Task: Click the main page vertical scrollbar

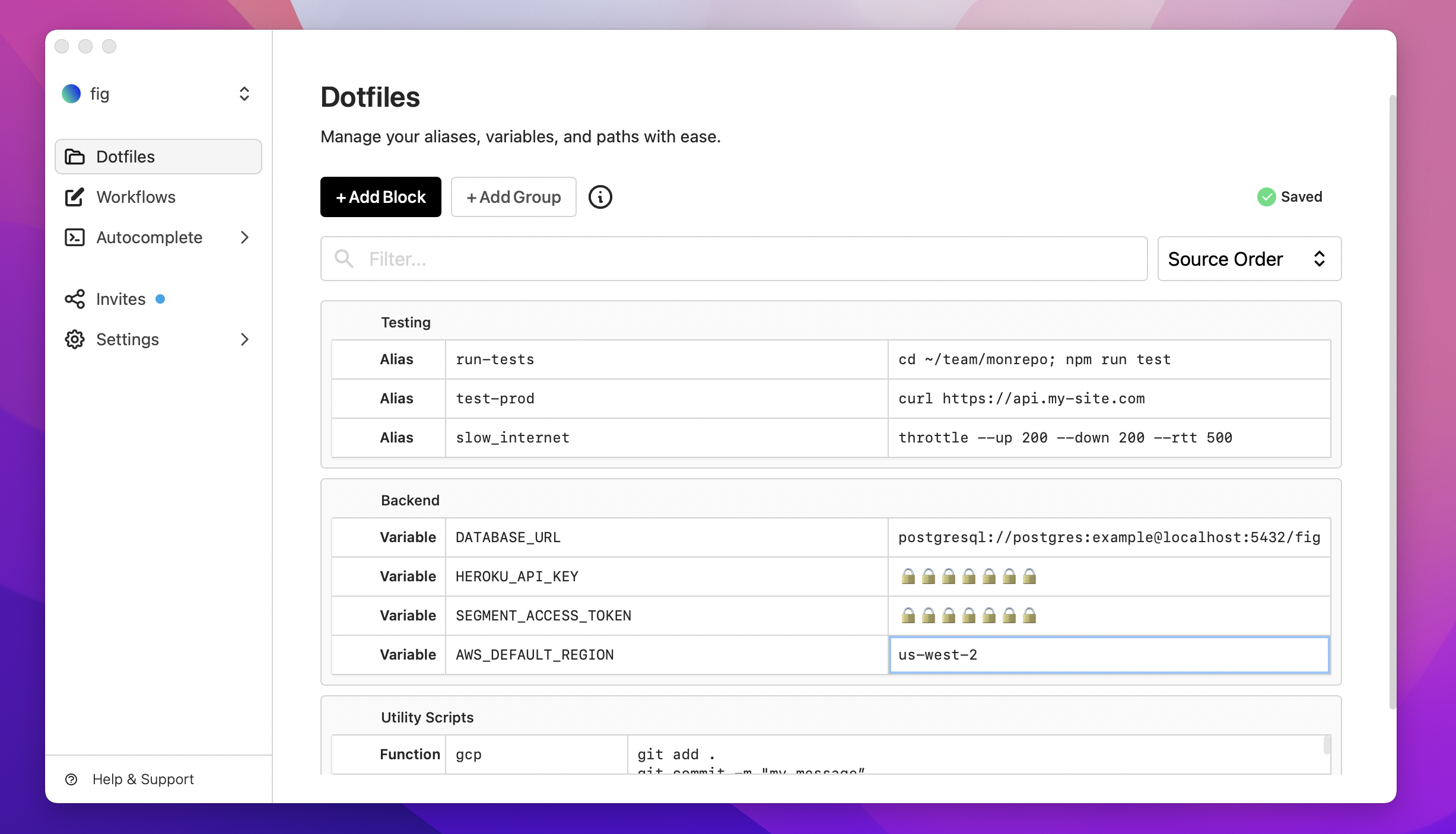Action: coord(1393,402)
